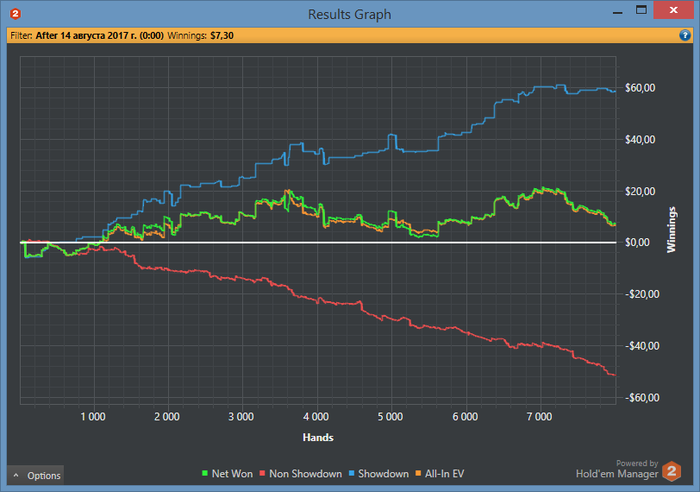Click the green Net Won color swatch
The height and width of the screenshot is (492, 700).
click(205, 474)
